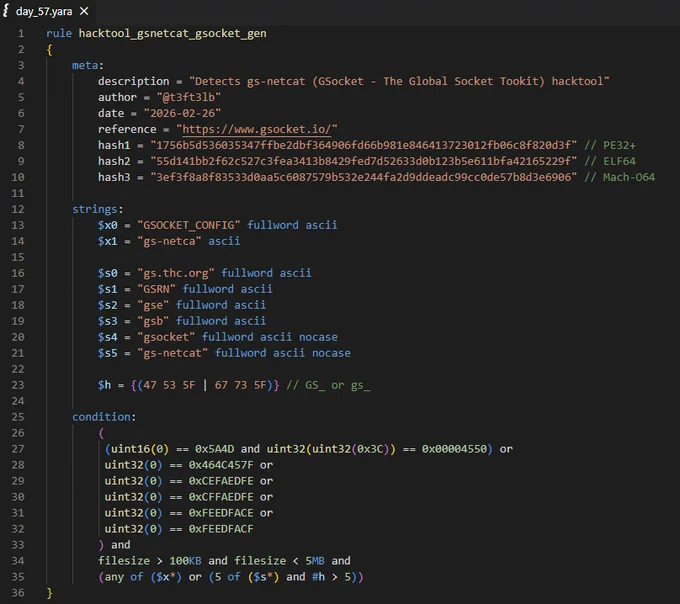Click the 'rule' keyword on line 1
This screenshot has width=680, height=604.
tap(59, 33)
